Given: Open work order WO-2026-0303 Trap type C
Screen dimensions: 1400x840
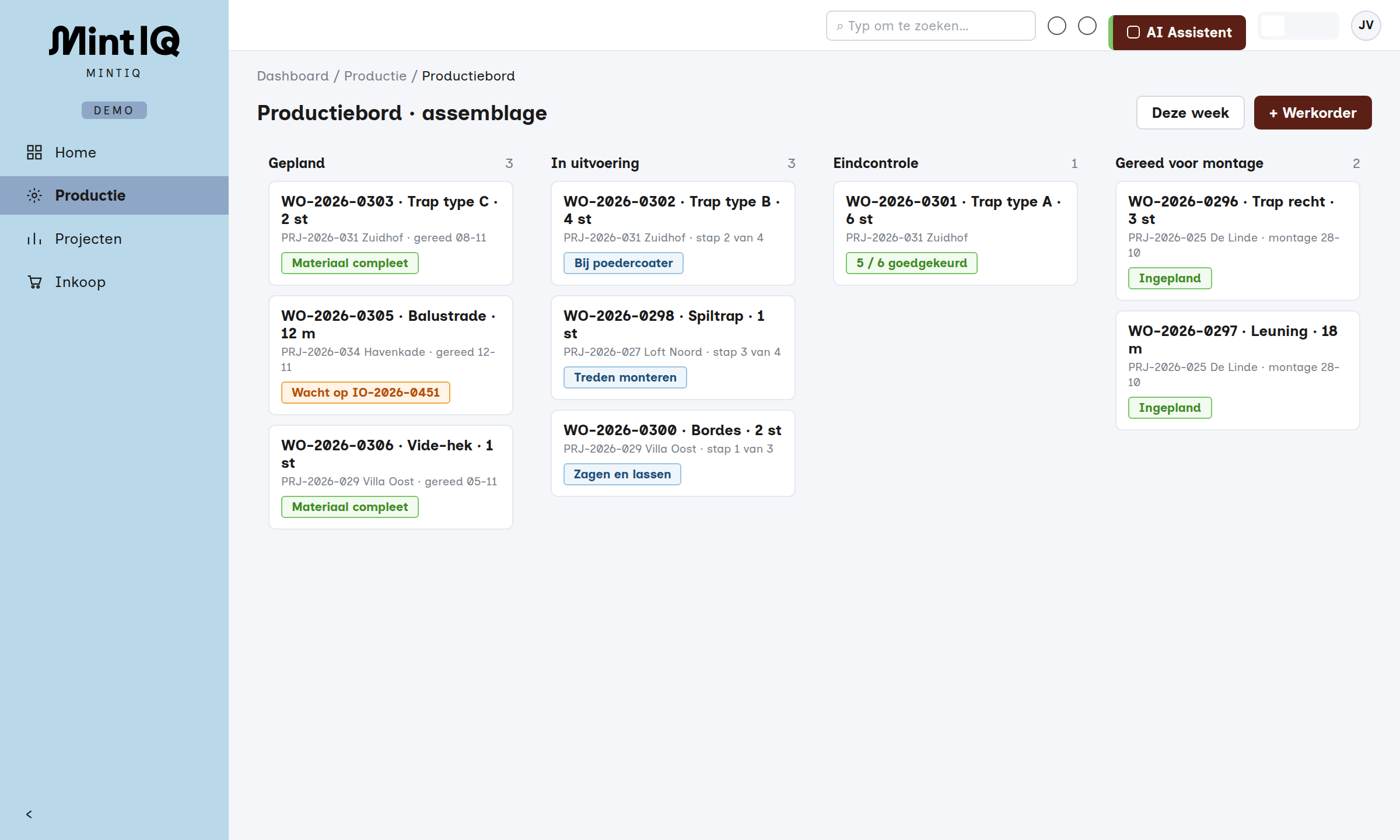Looking at the screenshot, I should click(x=391, y=233).
